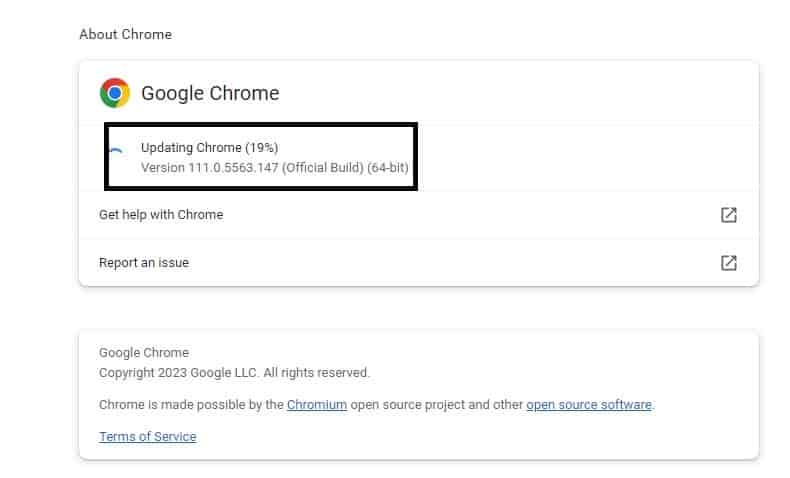
Task: Click the Google Chrome logo icon
Action: (115, 93)
